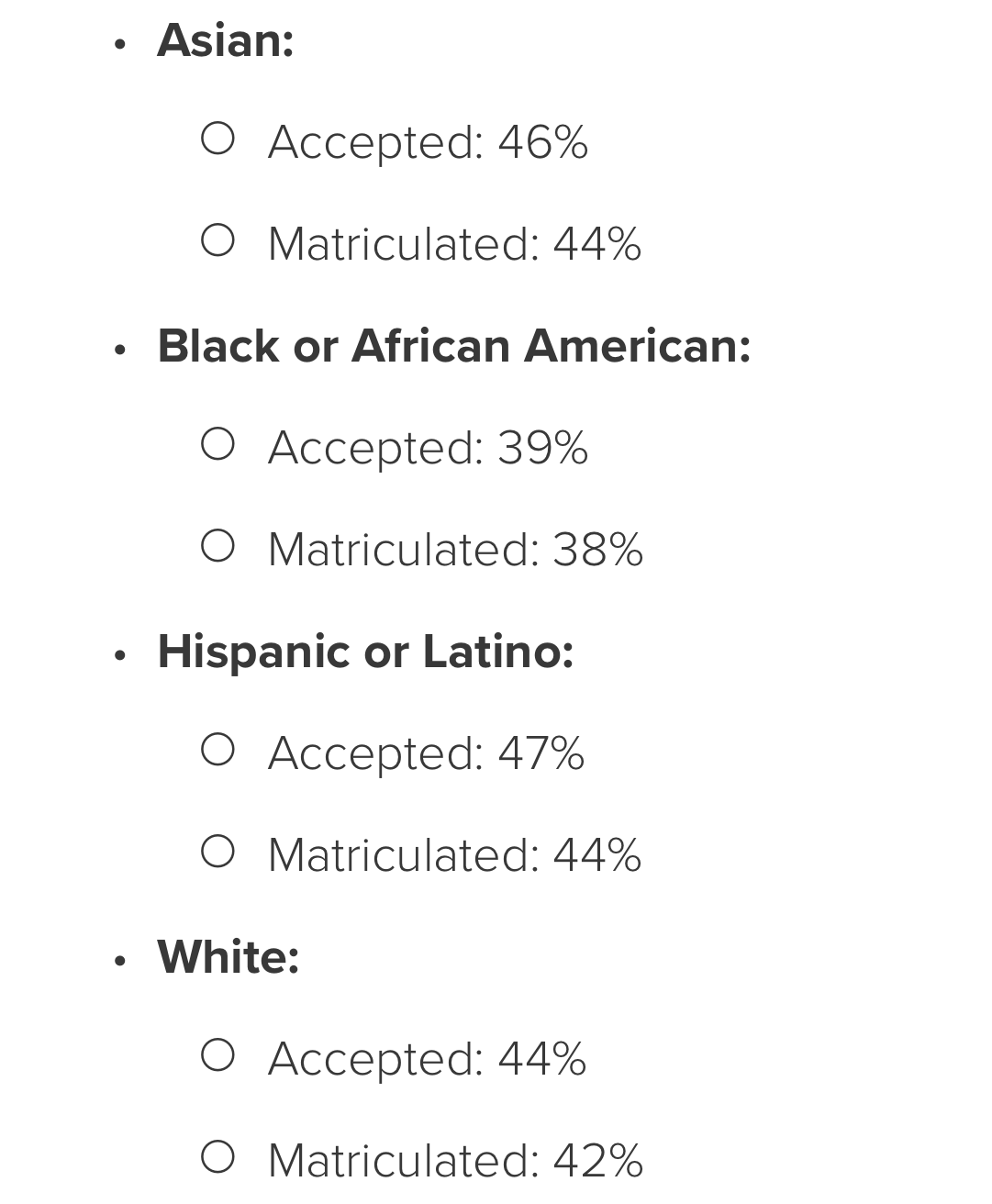Click the hollow bullet beside Accepted 47%
Screen dimensions: 992x1204
[x=217, y=750]
